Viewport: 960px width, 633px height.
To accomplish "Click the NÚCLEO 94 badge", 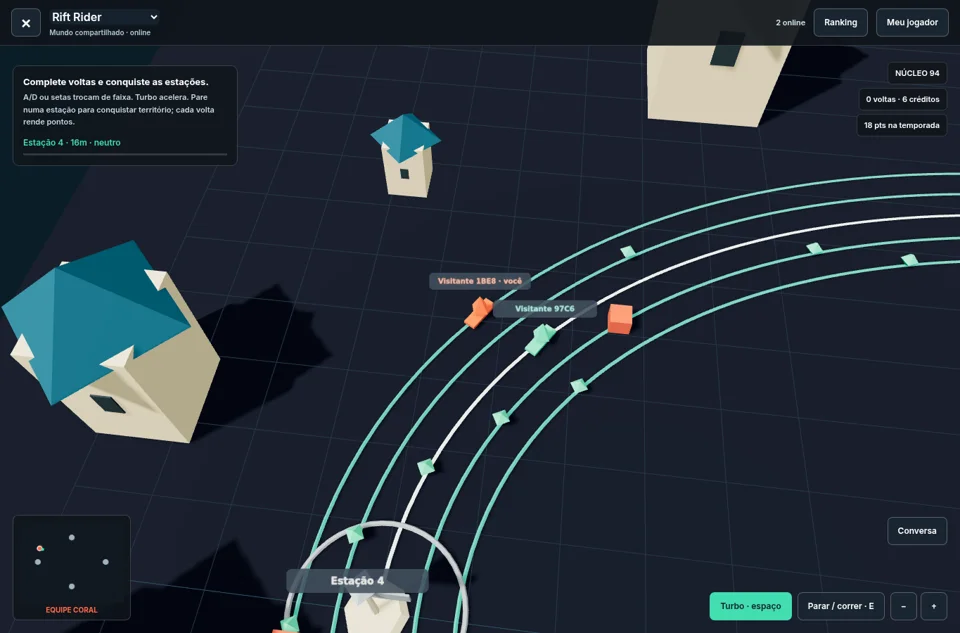I will 917,73.
